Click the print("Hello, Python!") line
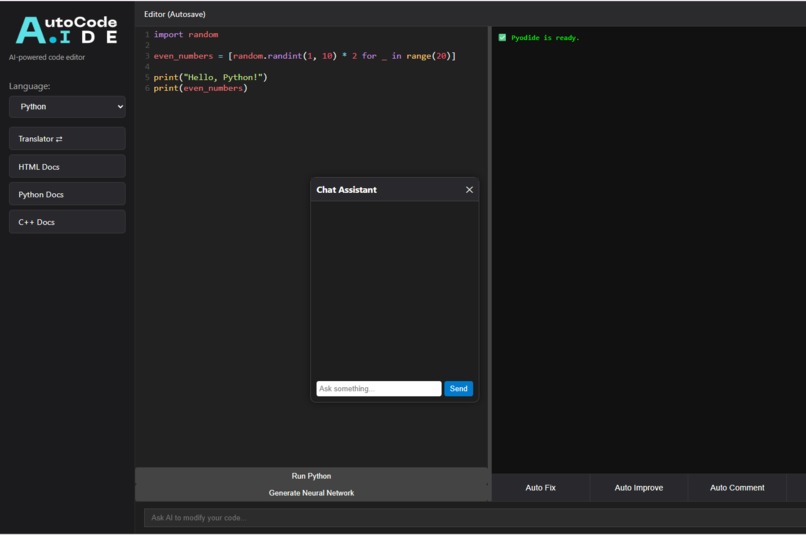The image size is (806, 535). [x=210, y=77]
